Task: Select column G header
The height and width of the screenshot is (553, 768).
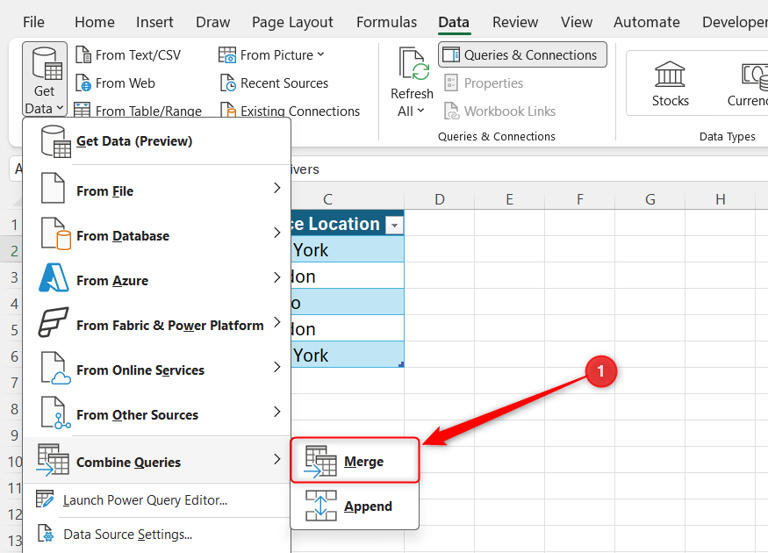Action: pos(650,200)
